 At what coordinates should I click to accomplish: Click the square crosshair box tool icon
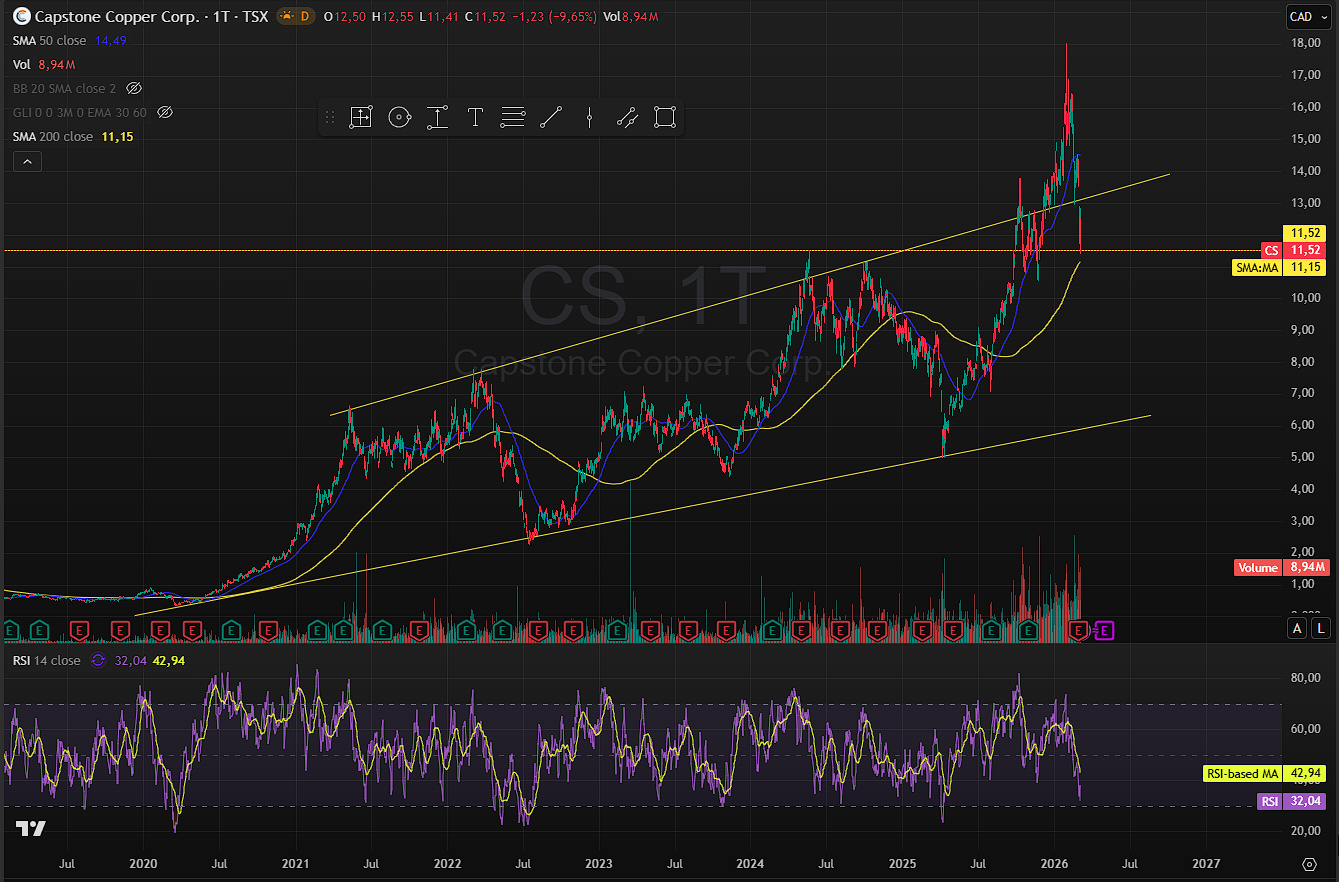(360, 118)
